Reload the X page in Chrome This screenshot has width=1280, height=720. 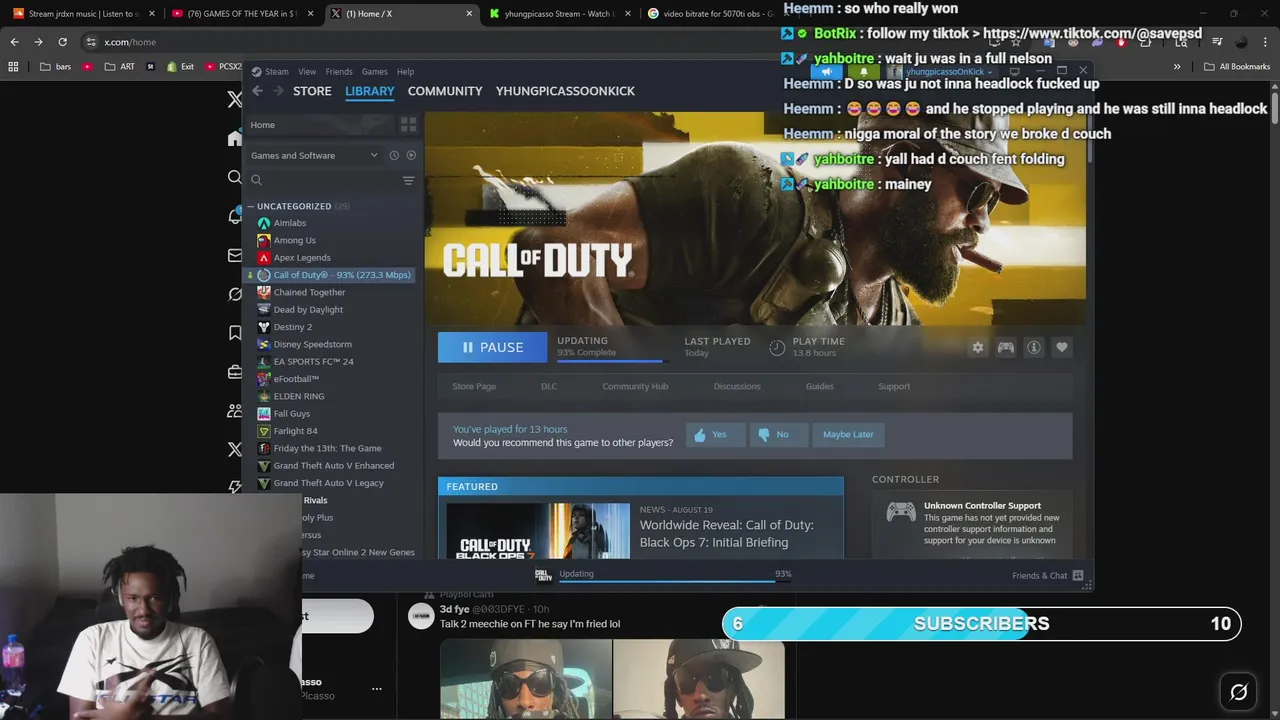(x=62, y=42)
